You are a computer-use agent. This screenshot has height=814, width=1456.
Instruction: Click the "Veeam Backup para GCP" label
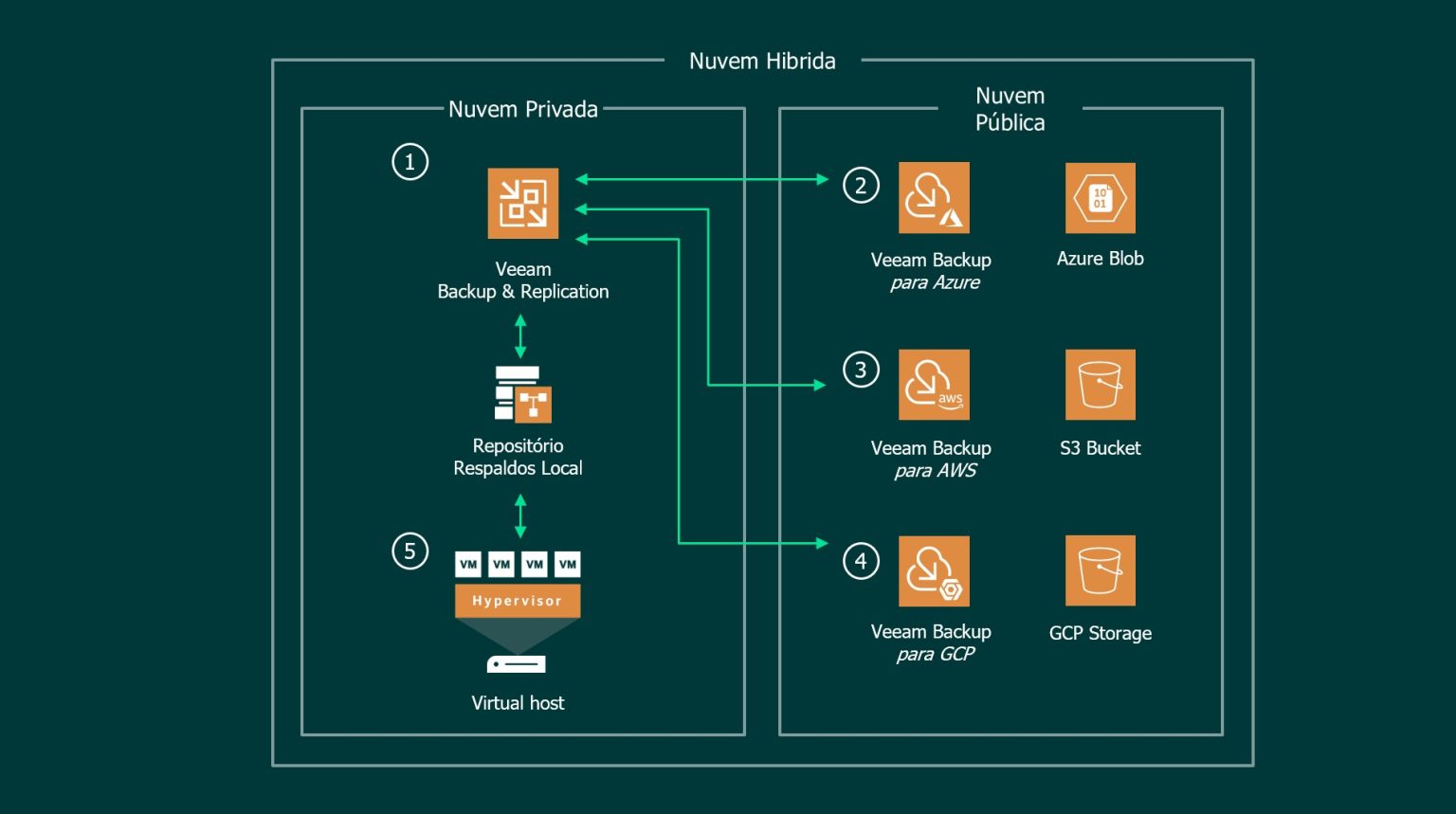[932, 642]
